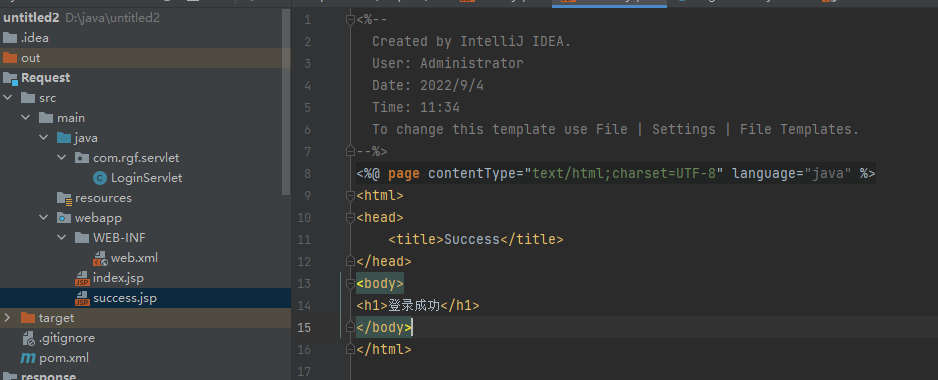
Task: Click the .gitignore file icon
Action: (28, 338)
